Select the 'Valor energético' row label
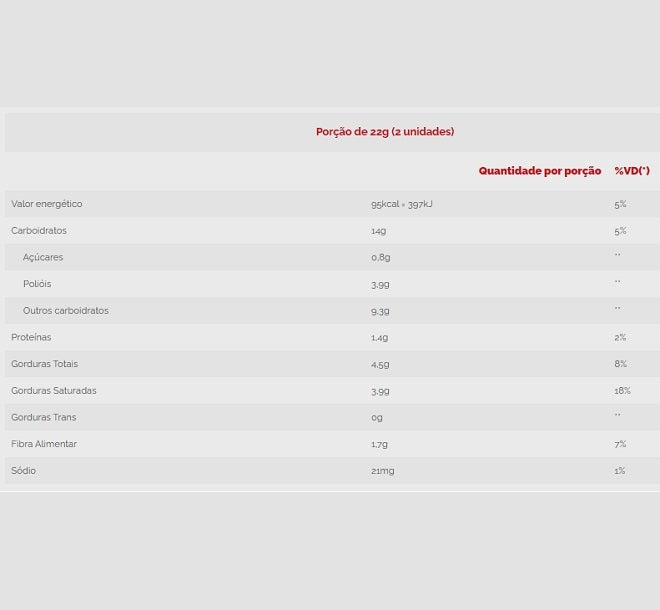The height and width of the screenshot is (610, 660). coord(47,204)
